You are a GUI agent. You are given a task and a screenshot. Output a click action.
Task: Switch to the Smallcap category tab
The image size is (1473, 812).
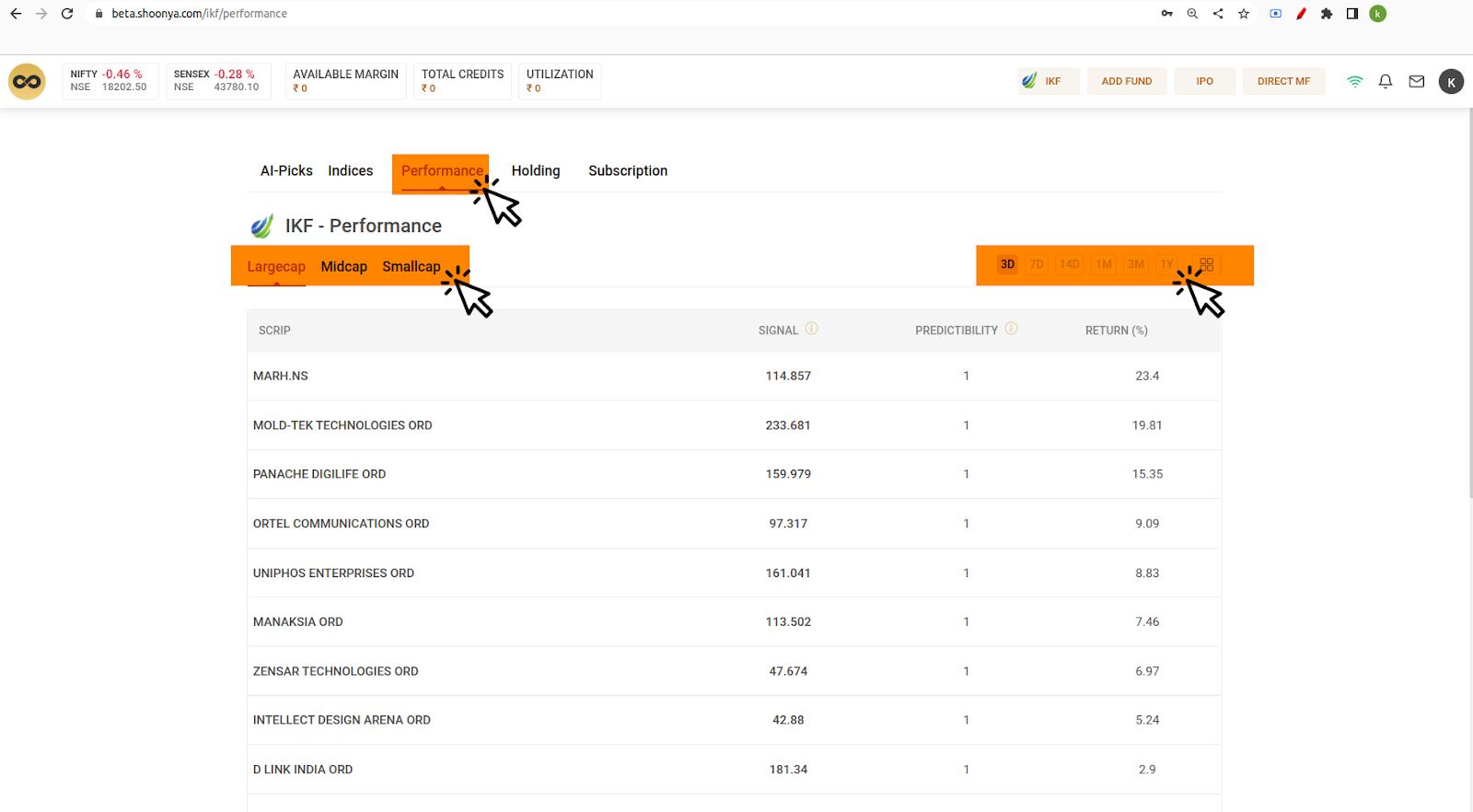(x=412, y=267)
